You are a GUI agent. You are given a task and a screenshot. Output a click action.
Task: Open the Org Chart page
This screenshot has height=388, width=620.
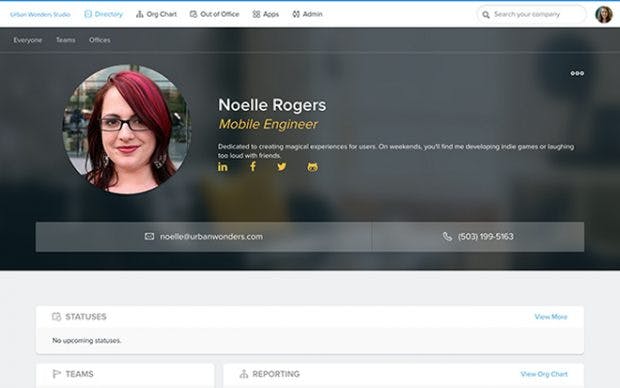click(156, 14)
